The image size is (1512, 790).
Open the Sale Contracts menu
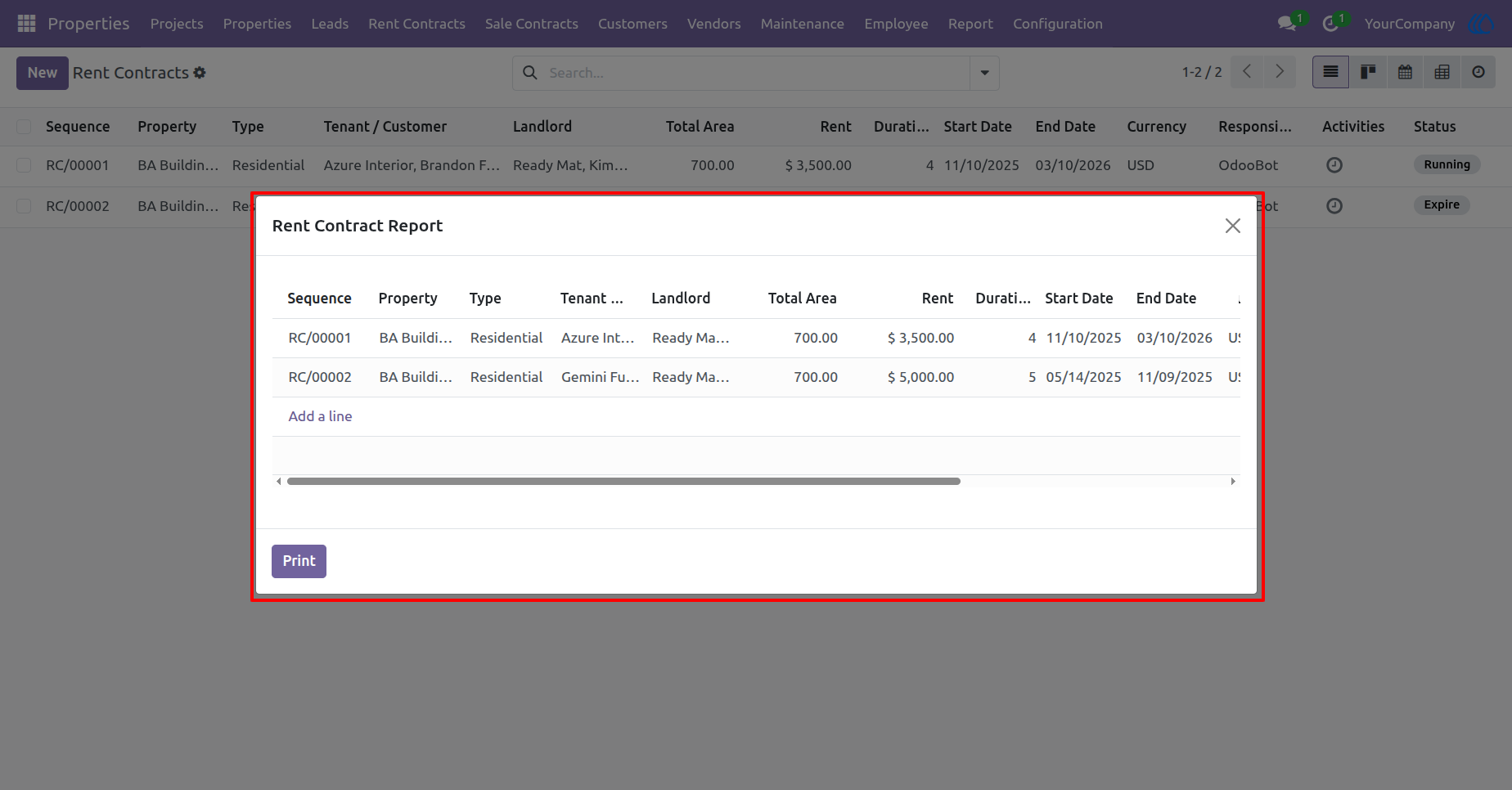[532, 24]
